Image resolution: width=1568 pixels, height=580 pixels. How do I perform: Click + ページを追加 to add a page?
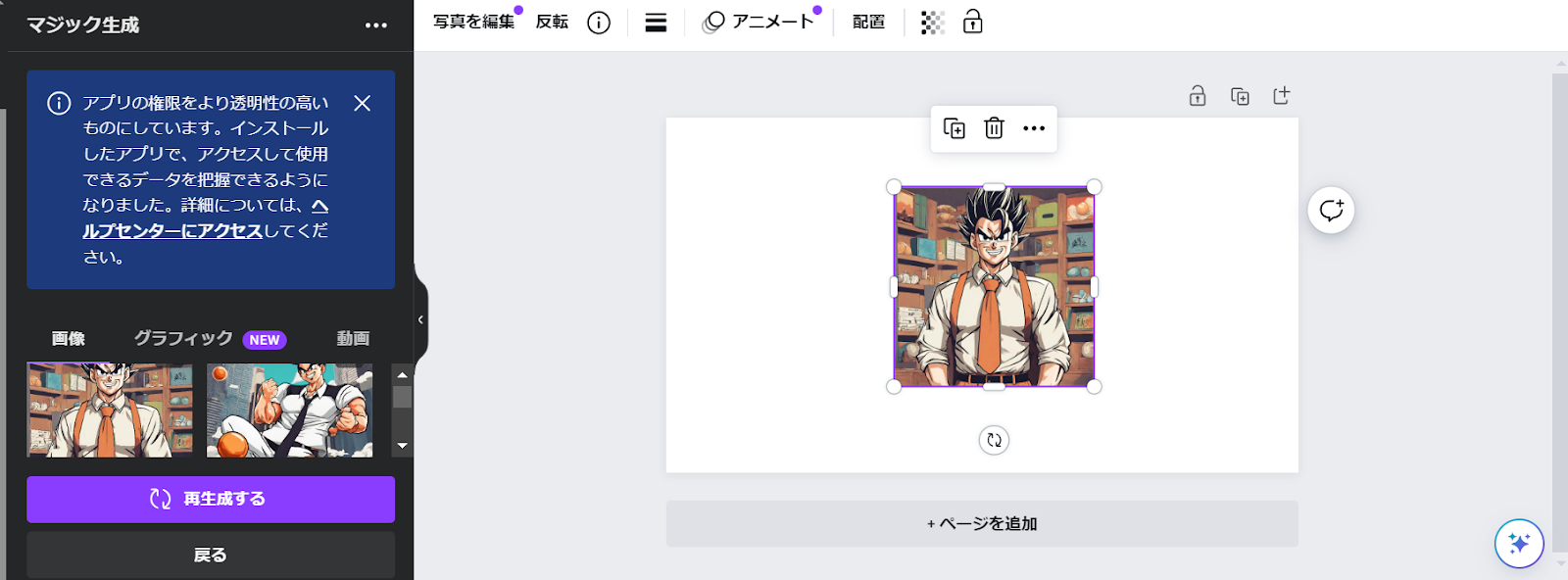(x=982, y=524)
